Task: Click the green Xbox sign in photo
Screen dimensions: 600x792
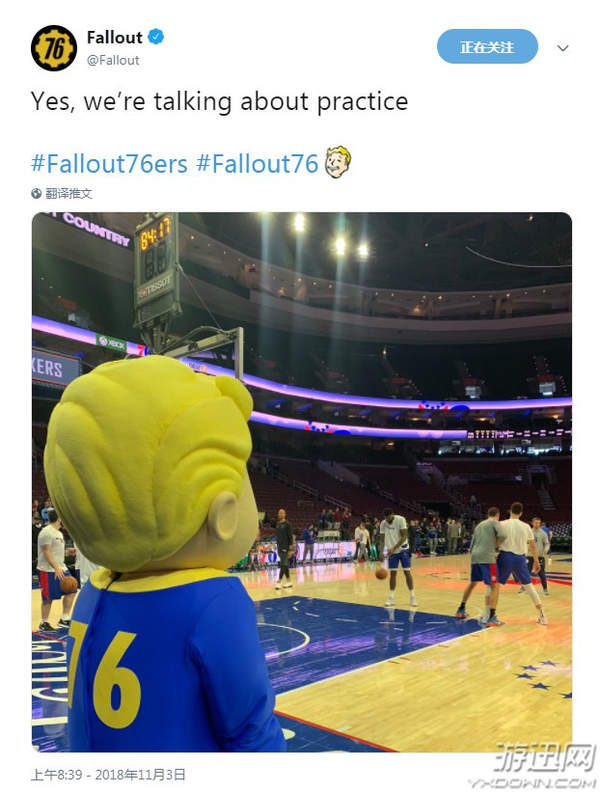Action: pos(111,342)
